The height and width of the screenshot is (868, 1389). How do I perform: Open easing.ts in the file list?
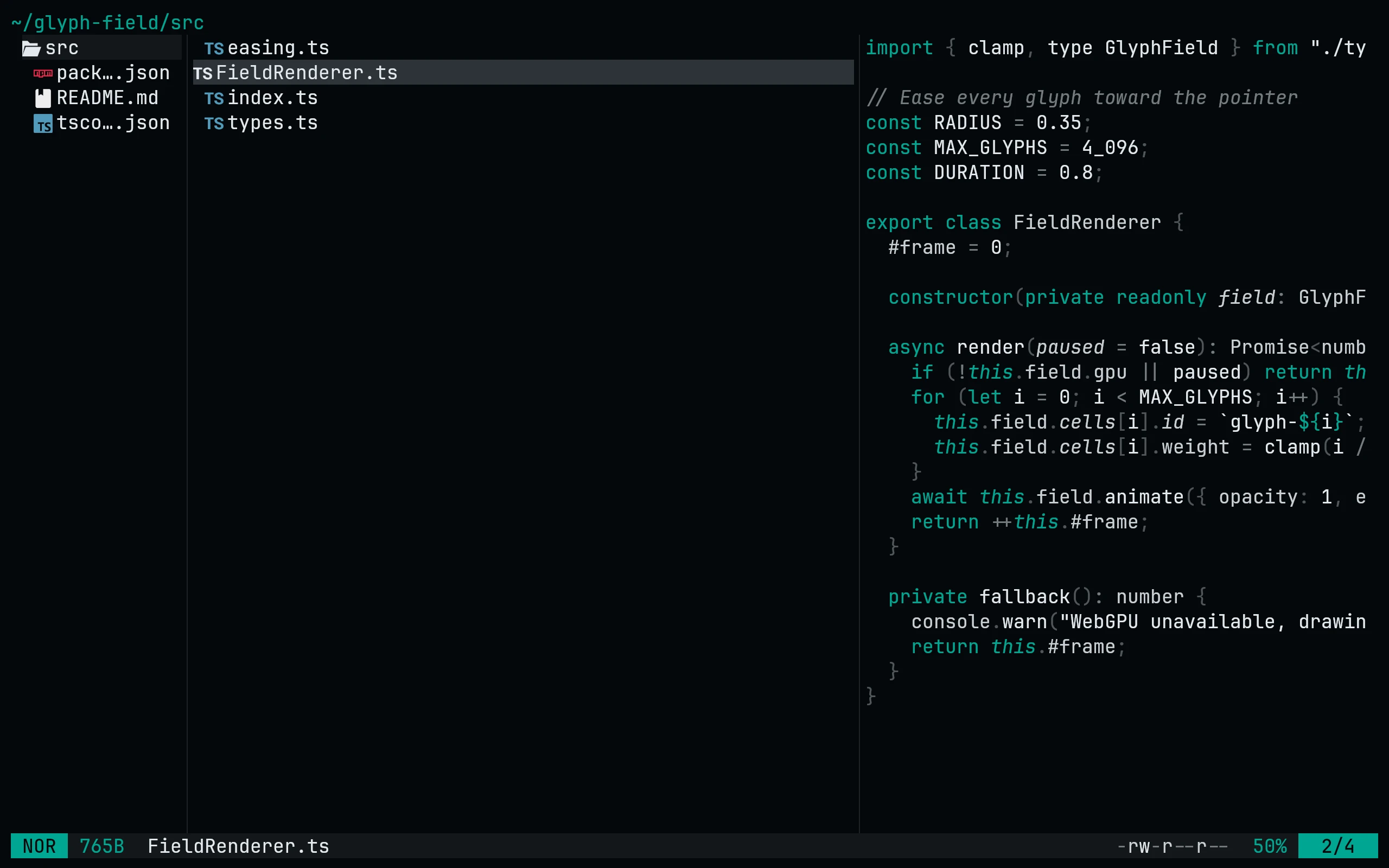tap(523, 48)
